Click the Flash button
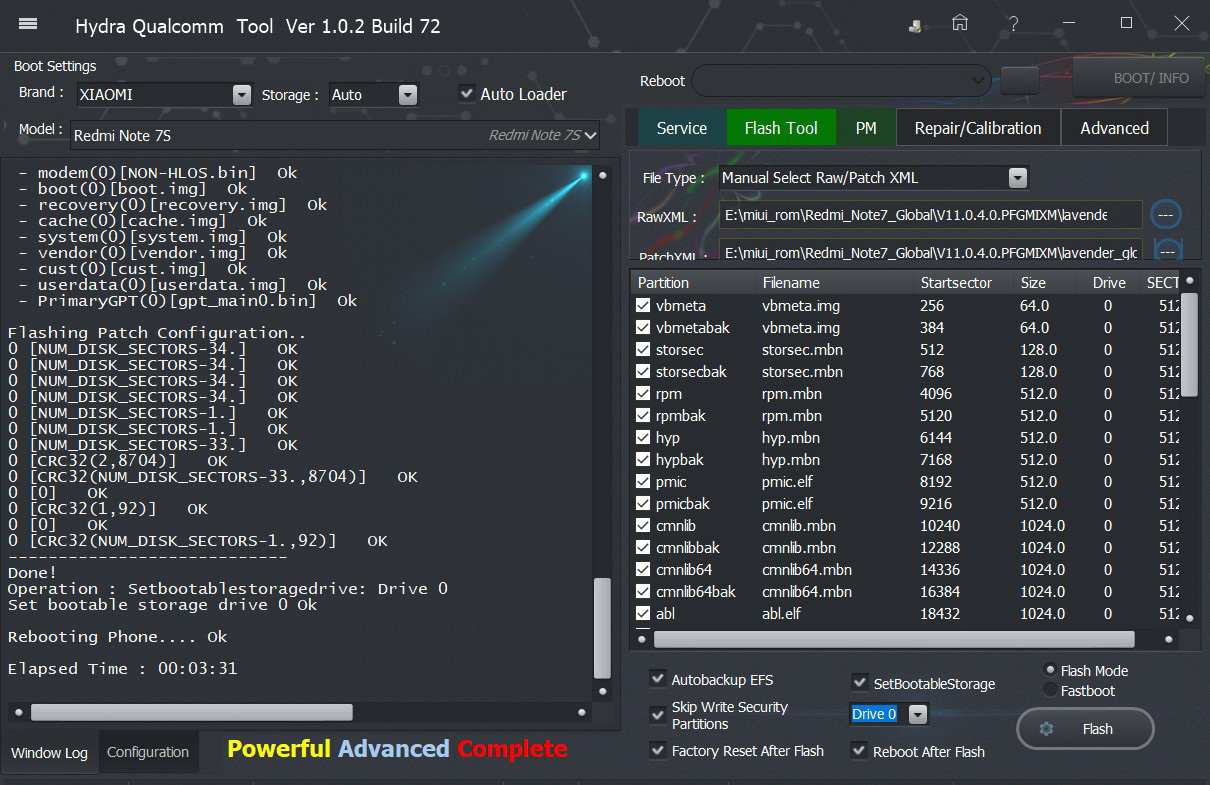 pos(1086,729)
